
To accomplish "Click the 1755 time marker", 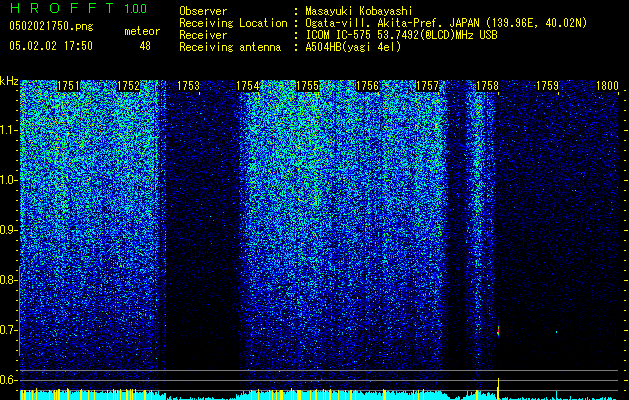I will 307,86.
